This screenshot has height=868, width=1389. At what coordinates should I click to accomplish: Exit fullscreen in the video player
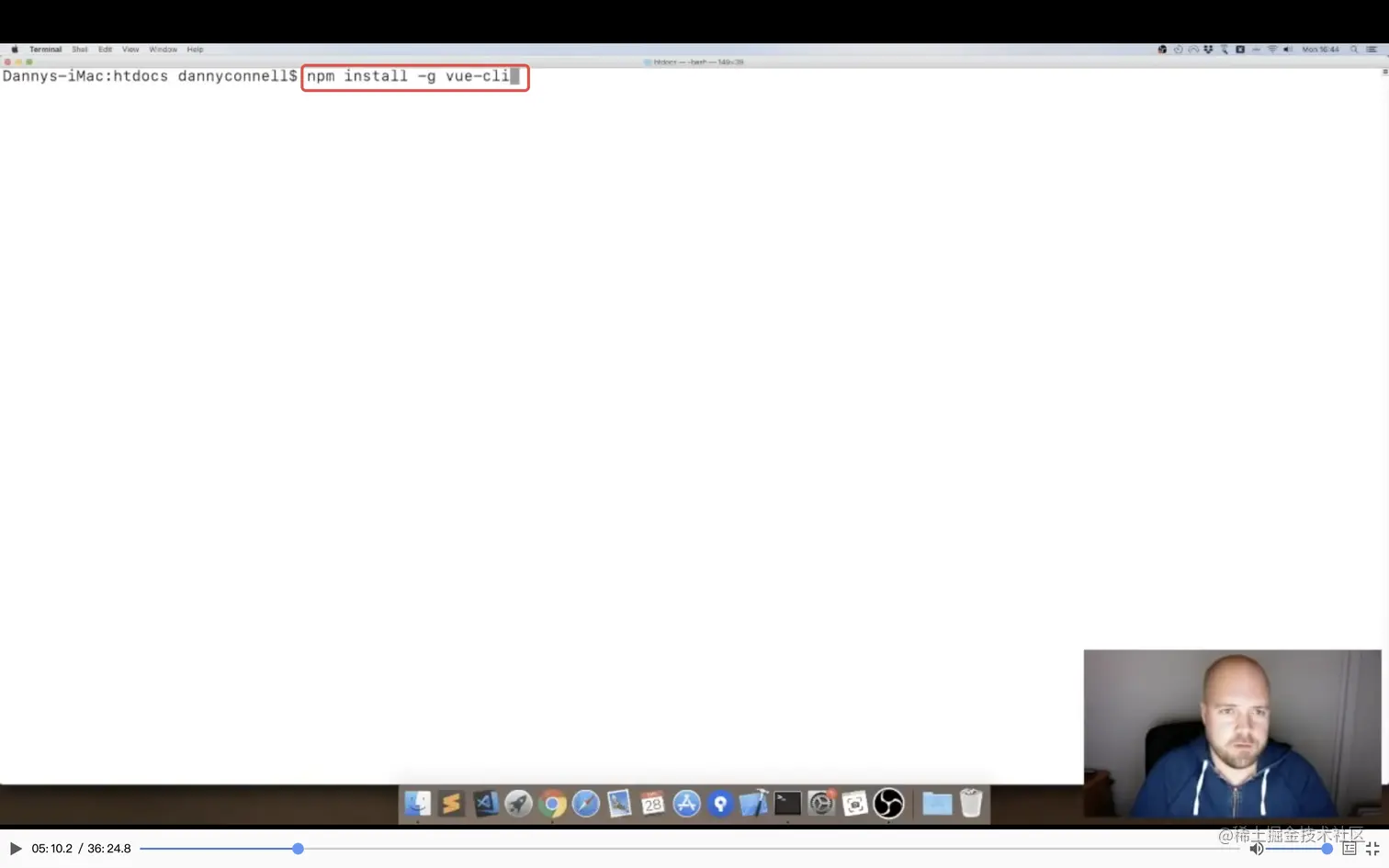pyautogui.click(x=1372, y=849)
